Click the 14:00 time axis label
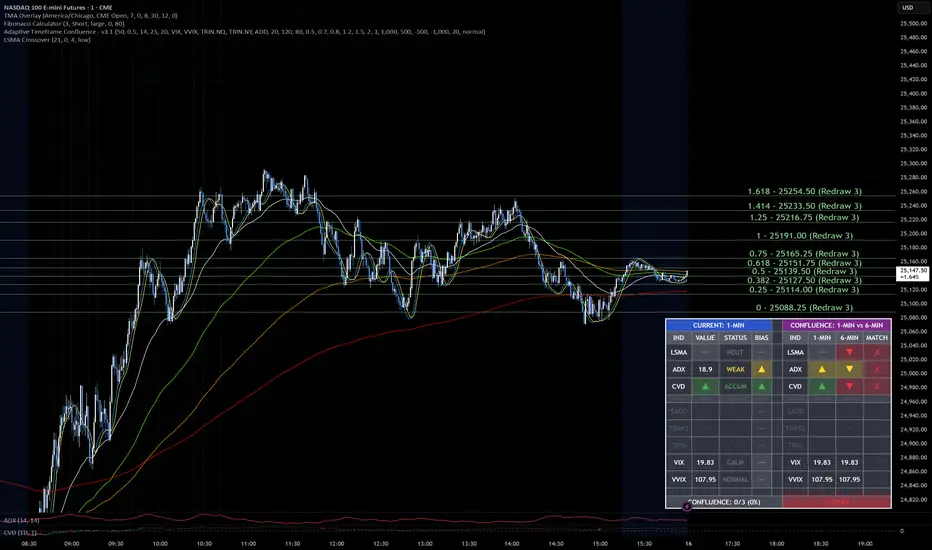This screenshot has height=550, width=932. (512, 543)
